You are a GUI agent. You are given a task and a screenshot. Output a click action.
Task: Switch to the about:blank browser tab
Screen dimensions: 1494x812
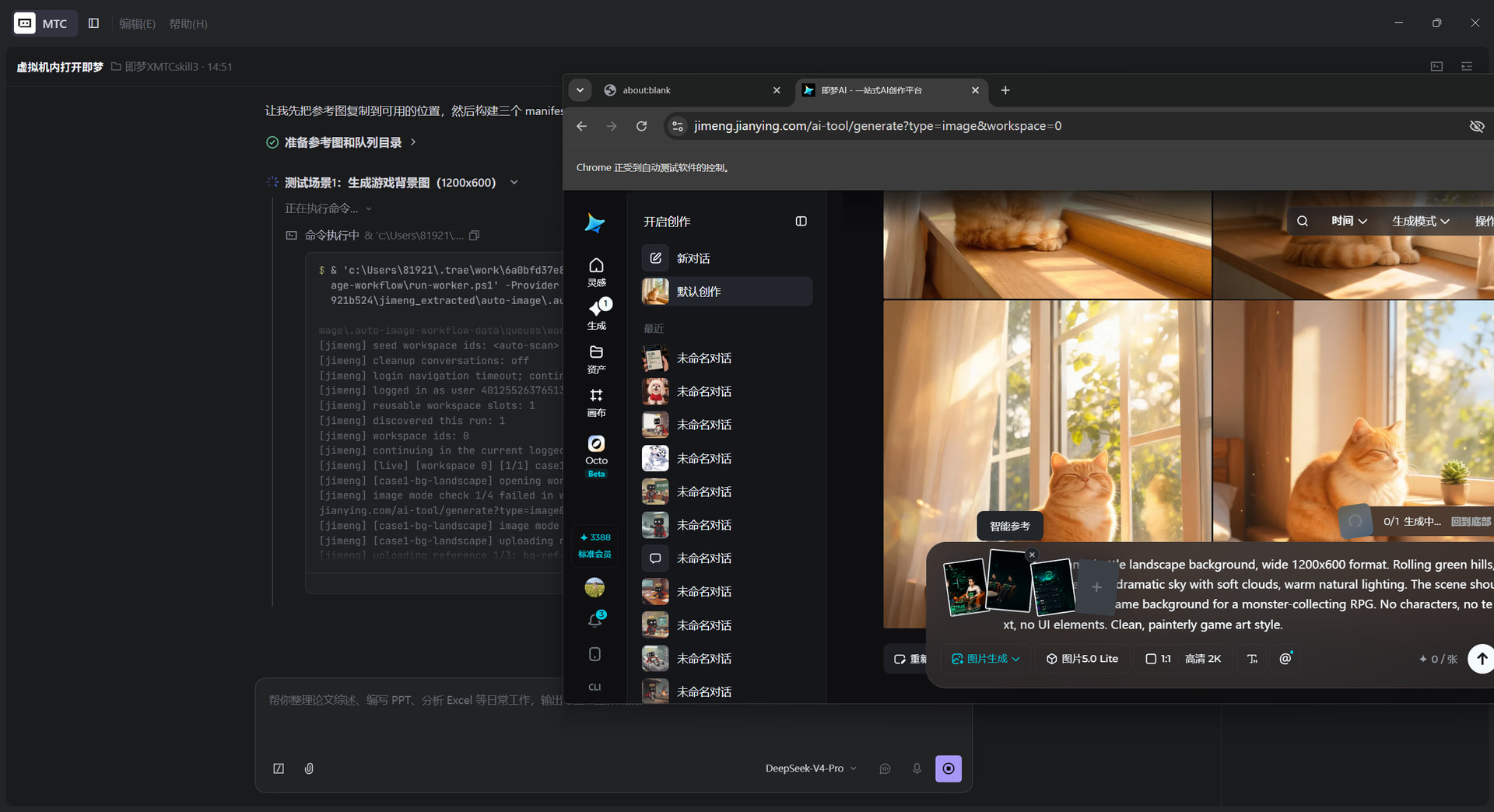(x=691, y=90)
